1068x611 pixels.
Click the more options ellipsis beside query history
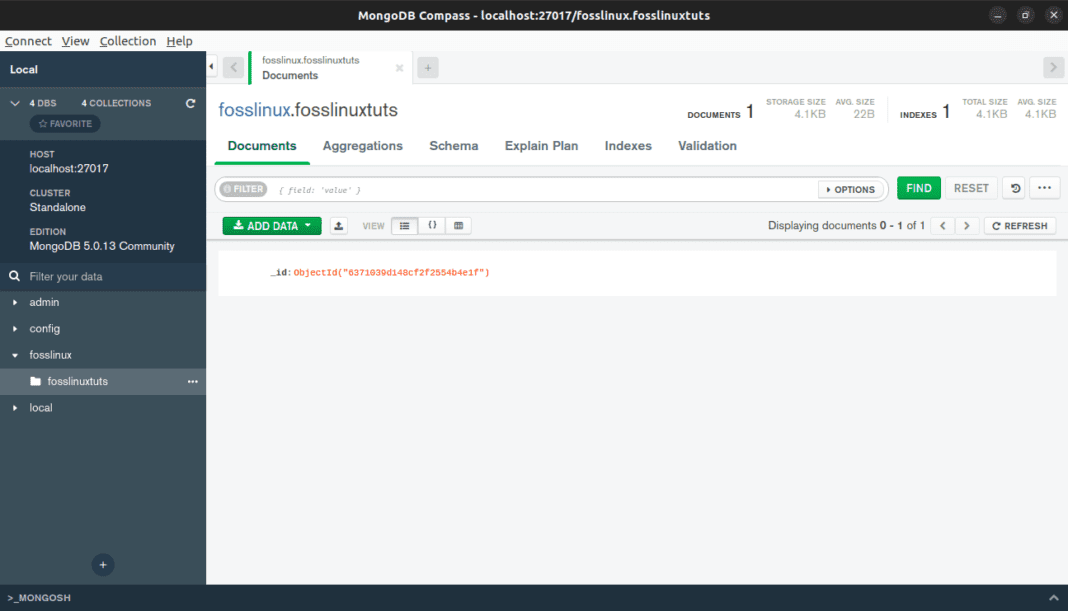click(x=1044, y=188)
